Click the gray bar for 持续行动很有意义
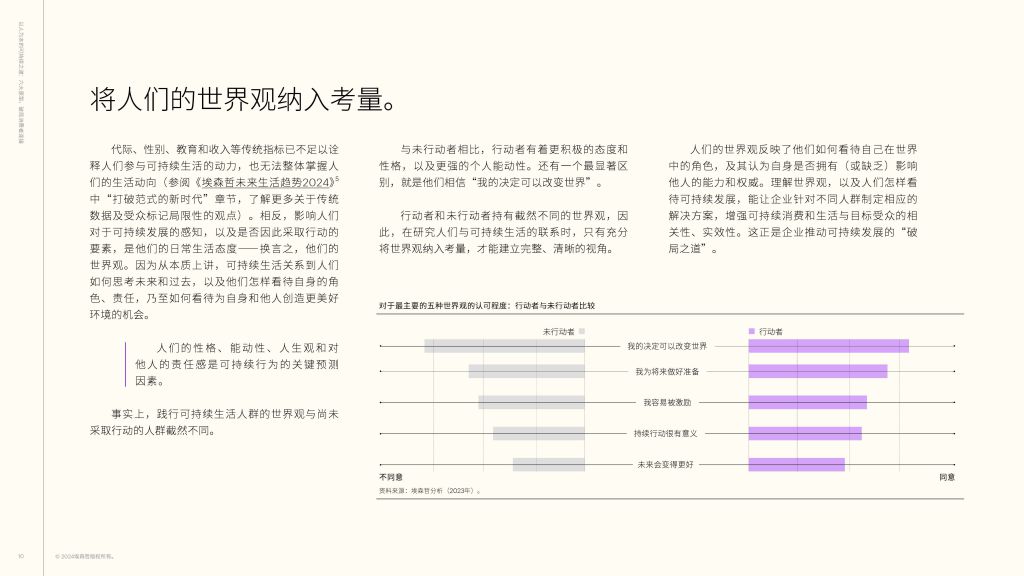This screenshot has width=1024, height=576. (x=539, y=434)
